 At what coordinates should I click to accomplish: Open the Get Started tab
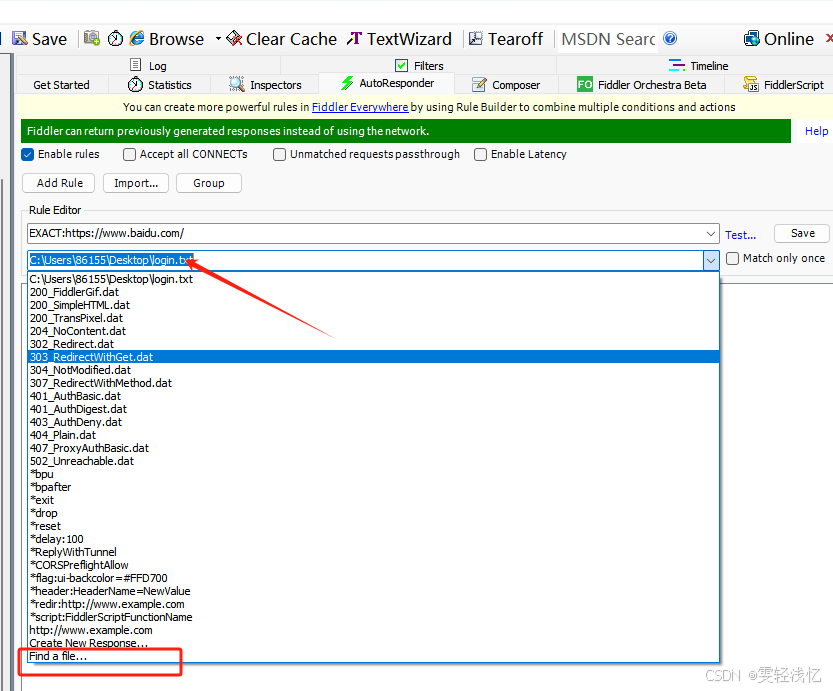tap(62, 85)
